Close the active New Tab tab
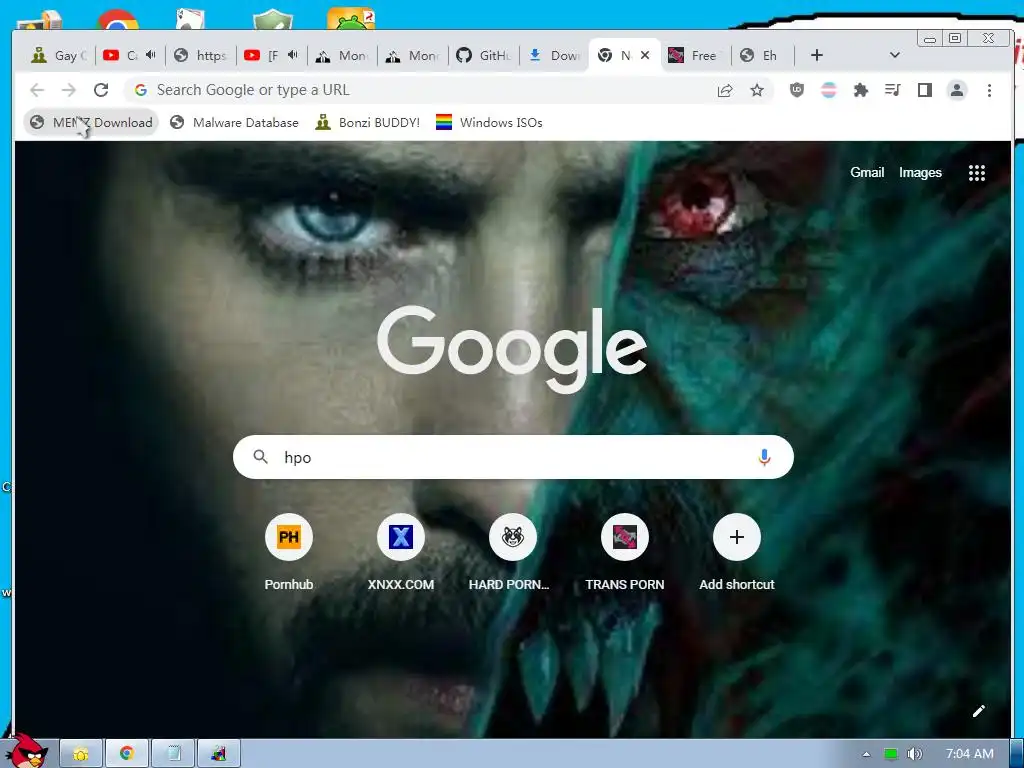The width and height of the screenshot is (1024, 768). tap(645, 56)
